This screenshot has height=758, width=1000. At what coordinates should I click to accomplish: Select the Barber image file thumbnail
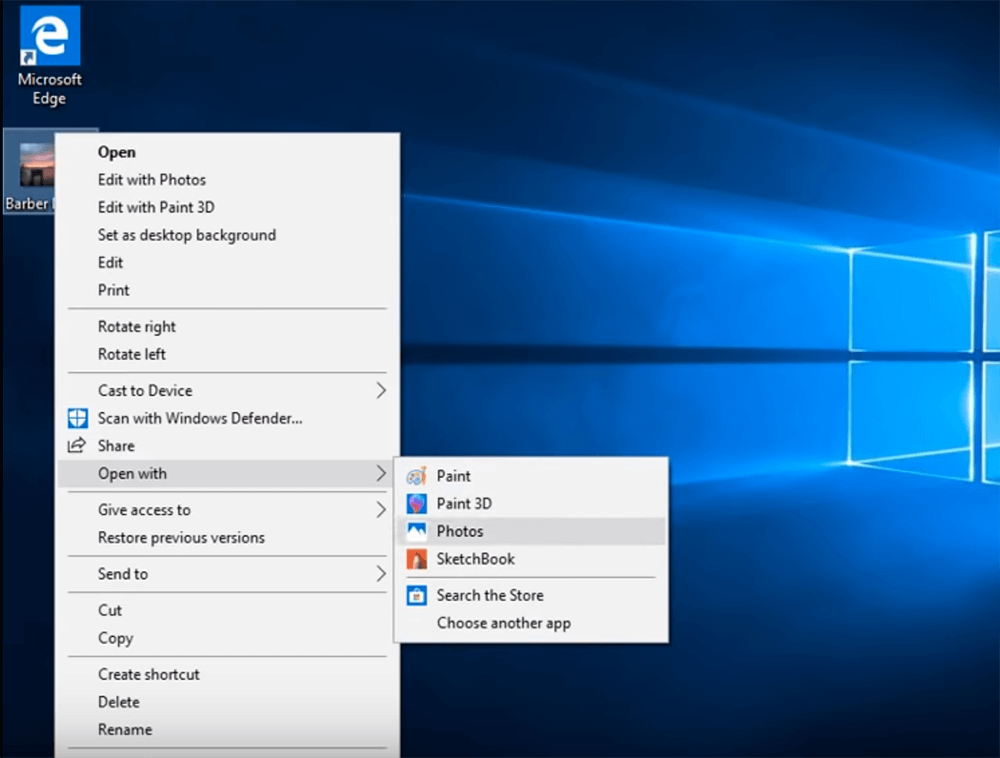34,165
